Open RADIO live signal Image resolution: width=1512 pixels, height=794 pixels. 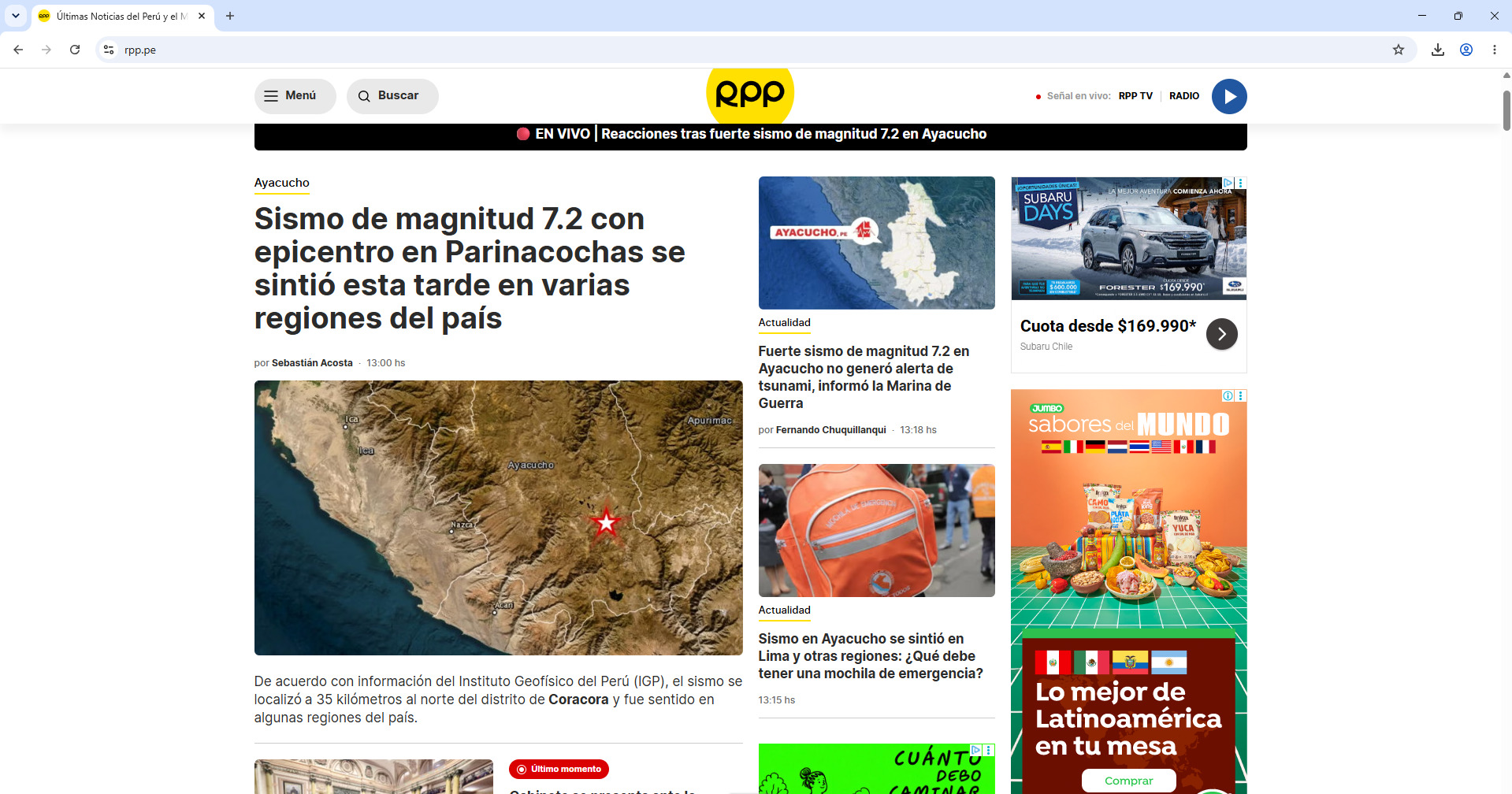coord(1184,96)
